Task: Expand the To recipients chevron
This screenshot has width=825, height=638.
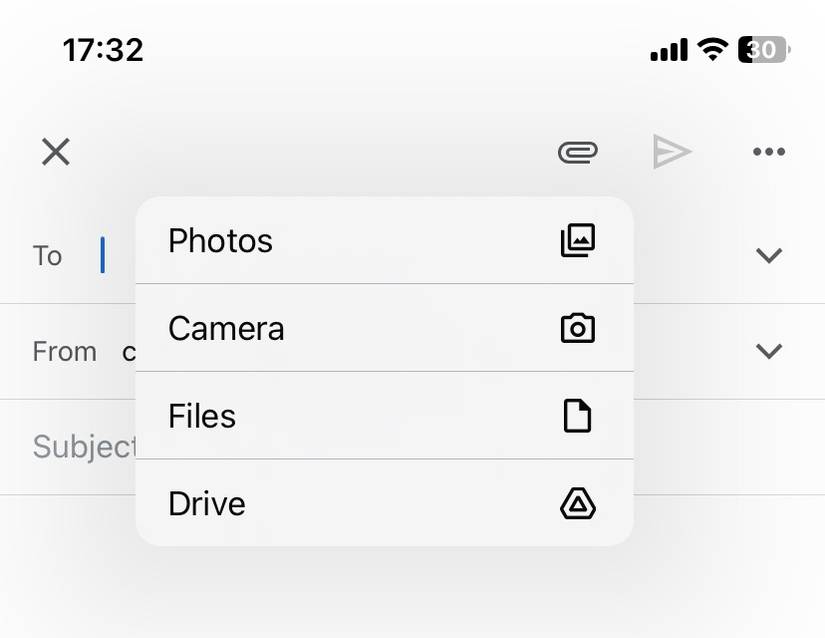Action: 768,256
